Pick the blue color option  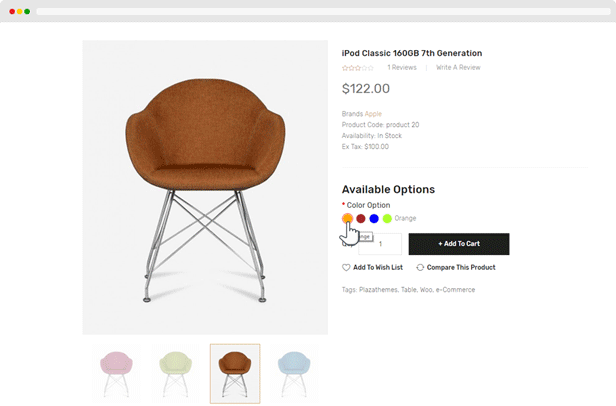click(x=374, y=219)
